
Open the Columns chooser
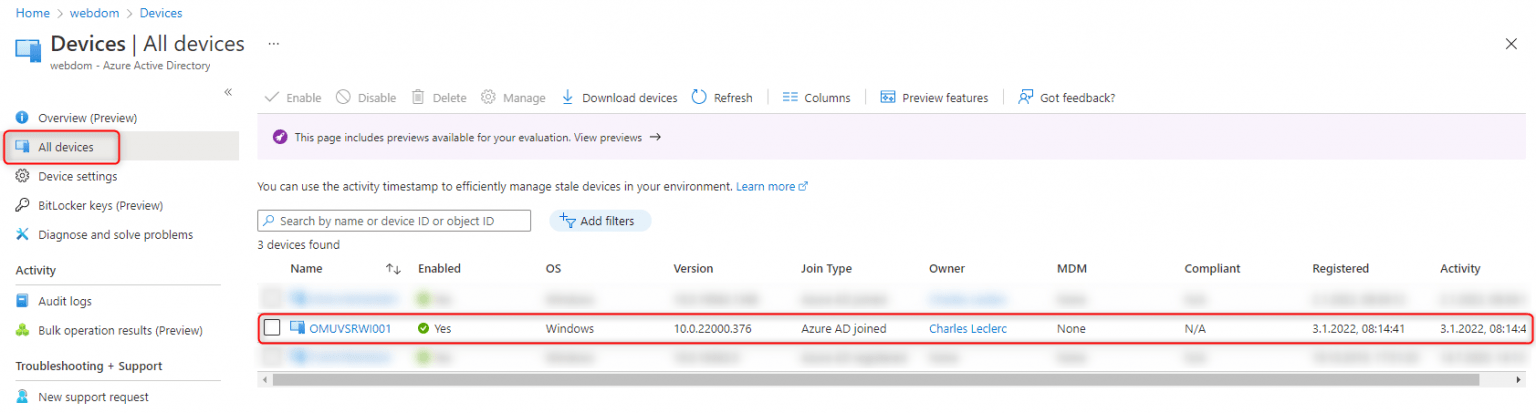coord(816,97)
